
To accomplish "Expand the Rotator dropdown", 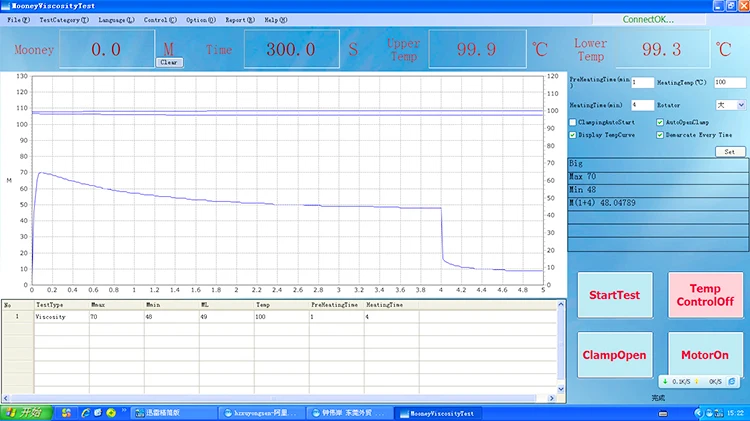I will pos(740,104).
